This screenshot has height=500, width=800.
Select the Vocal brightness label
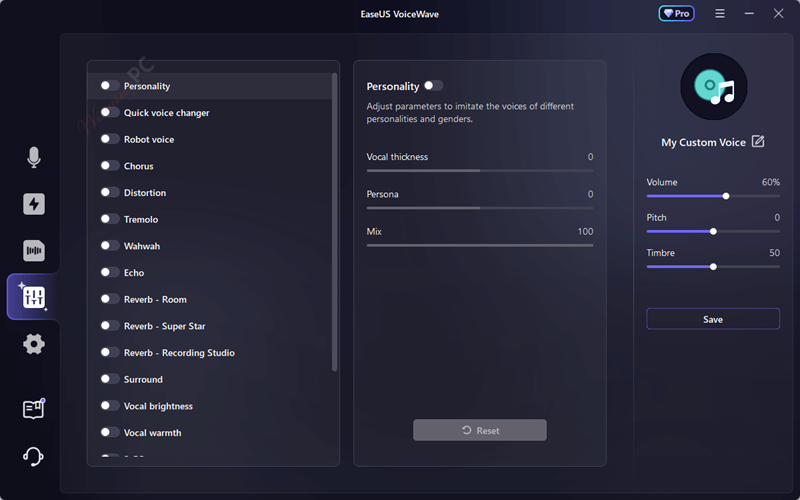[x=158, y=406]
